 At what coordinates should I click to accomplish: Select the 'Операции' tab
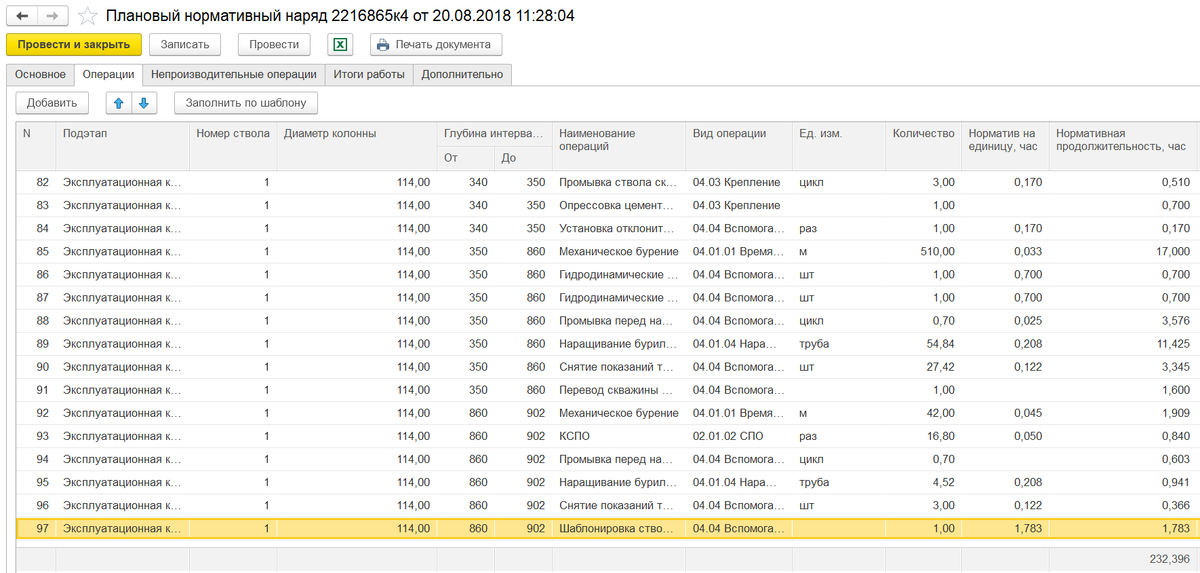tap(108, 74)
